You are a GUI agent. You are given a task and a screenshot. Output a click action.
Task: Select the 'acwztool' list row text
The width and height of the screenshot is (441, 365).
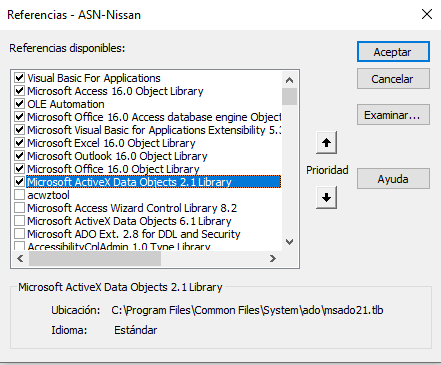(48, 195)
